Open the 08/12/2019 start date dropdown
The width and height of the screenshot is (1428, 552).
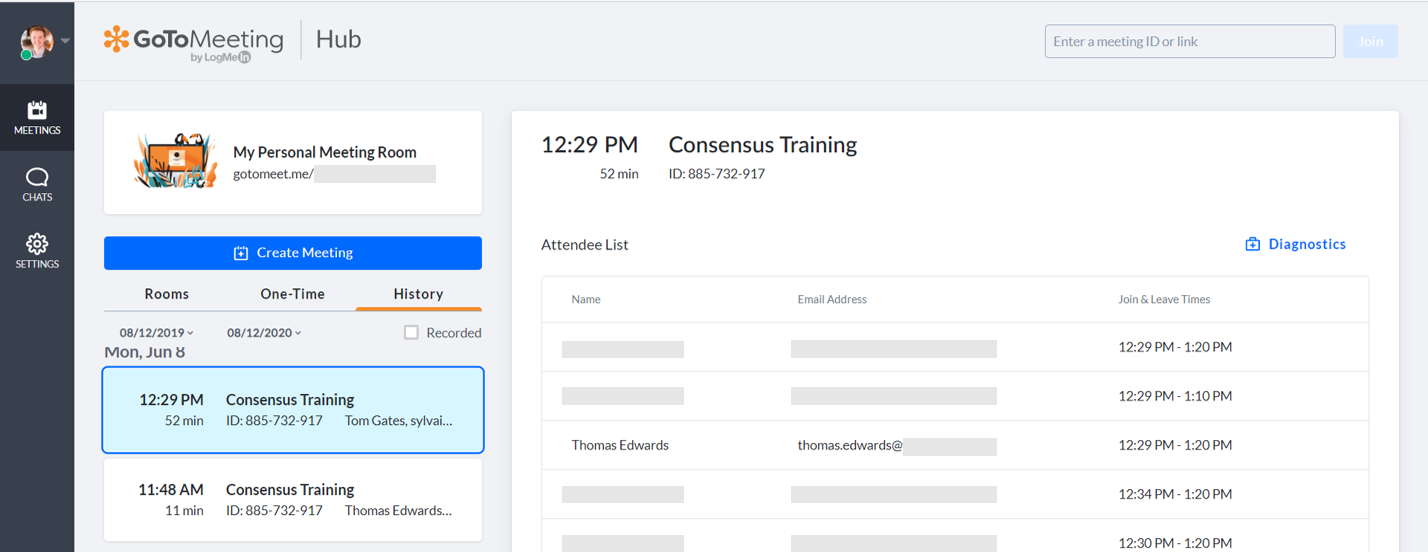157,333
